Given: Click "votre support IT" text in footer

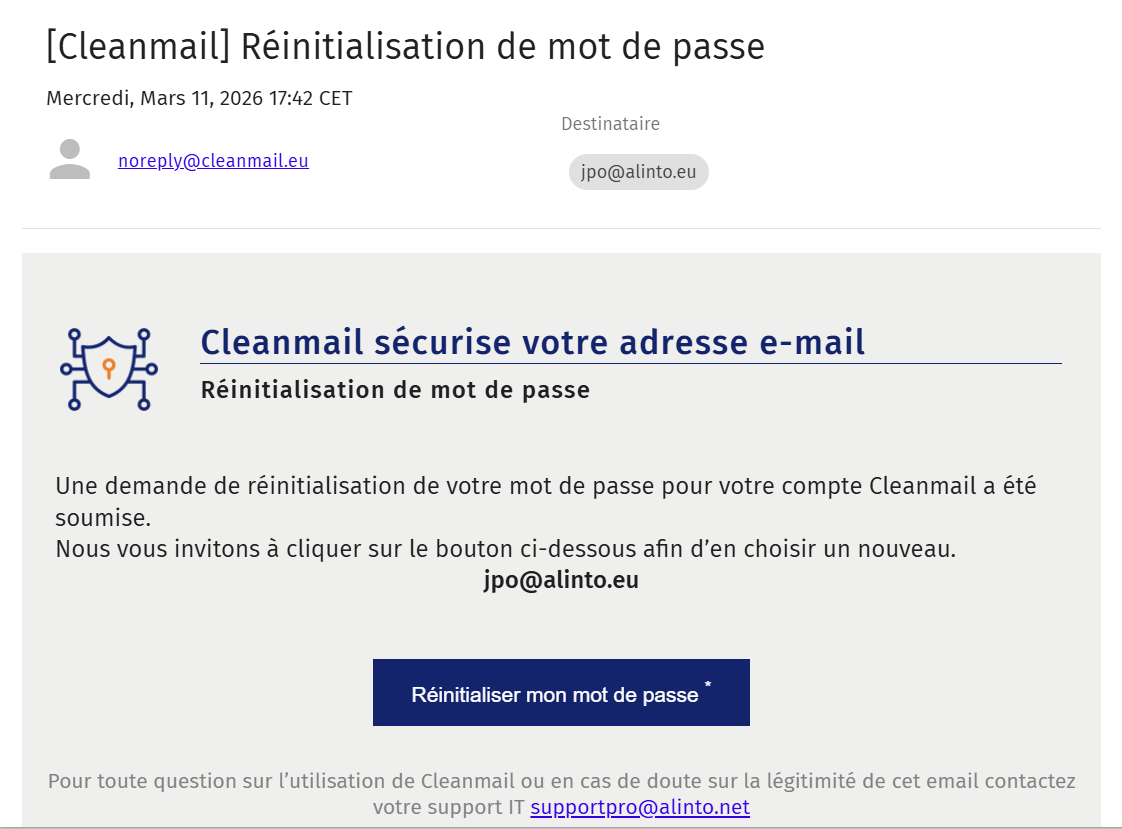Looking at the screenshot, I should pyautogui.click(x=448, y=807).
